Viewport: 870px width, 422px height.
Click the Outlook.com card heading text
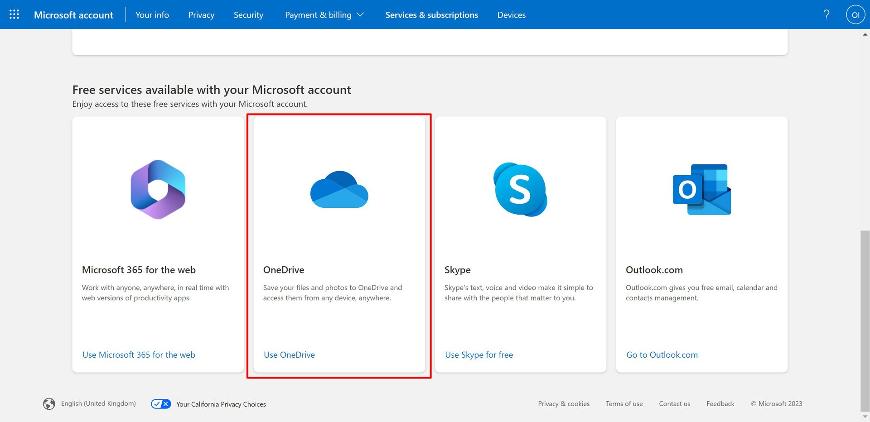654,270
